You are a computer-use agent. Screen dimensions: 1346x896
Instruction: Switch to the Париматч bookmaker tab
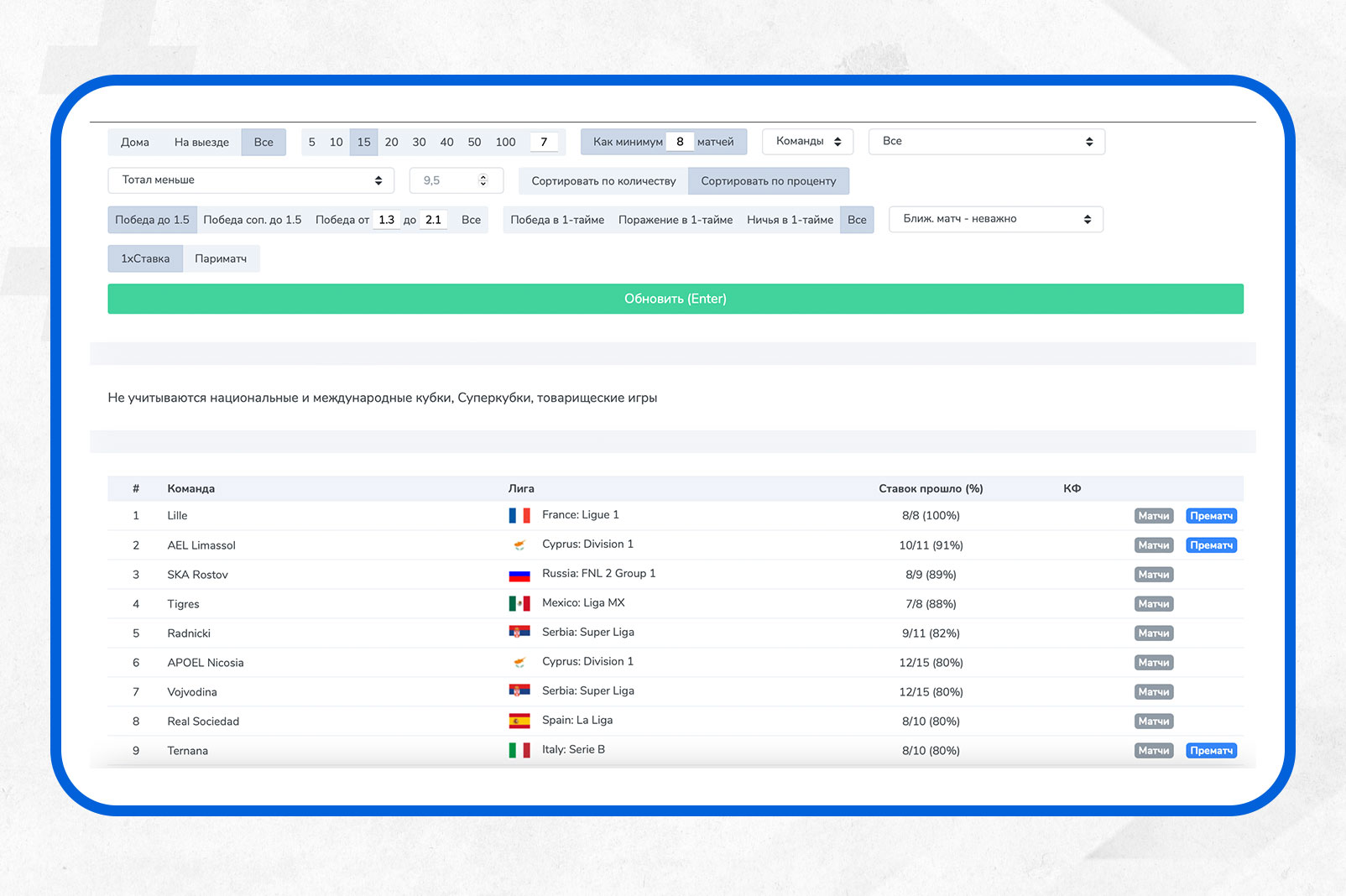pyautogui.click(x=221, y=259)
